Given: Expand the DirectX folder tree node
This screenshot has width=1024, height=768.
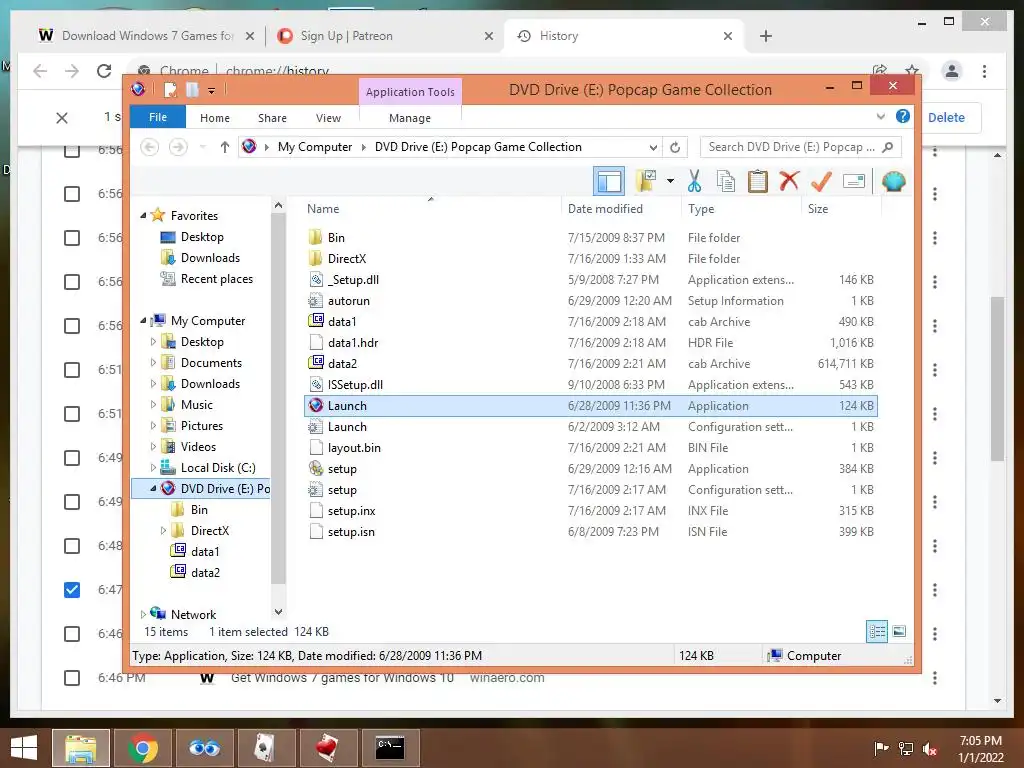Looking at the screenshot, I should click(x=163, y=530).
